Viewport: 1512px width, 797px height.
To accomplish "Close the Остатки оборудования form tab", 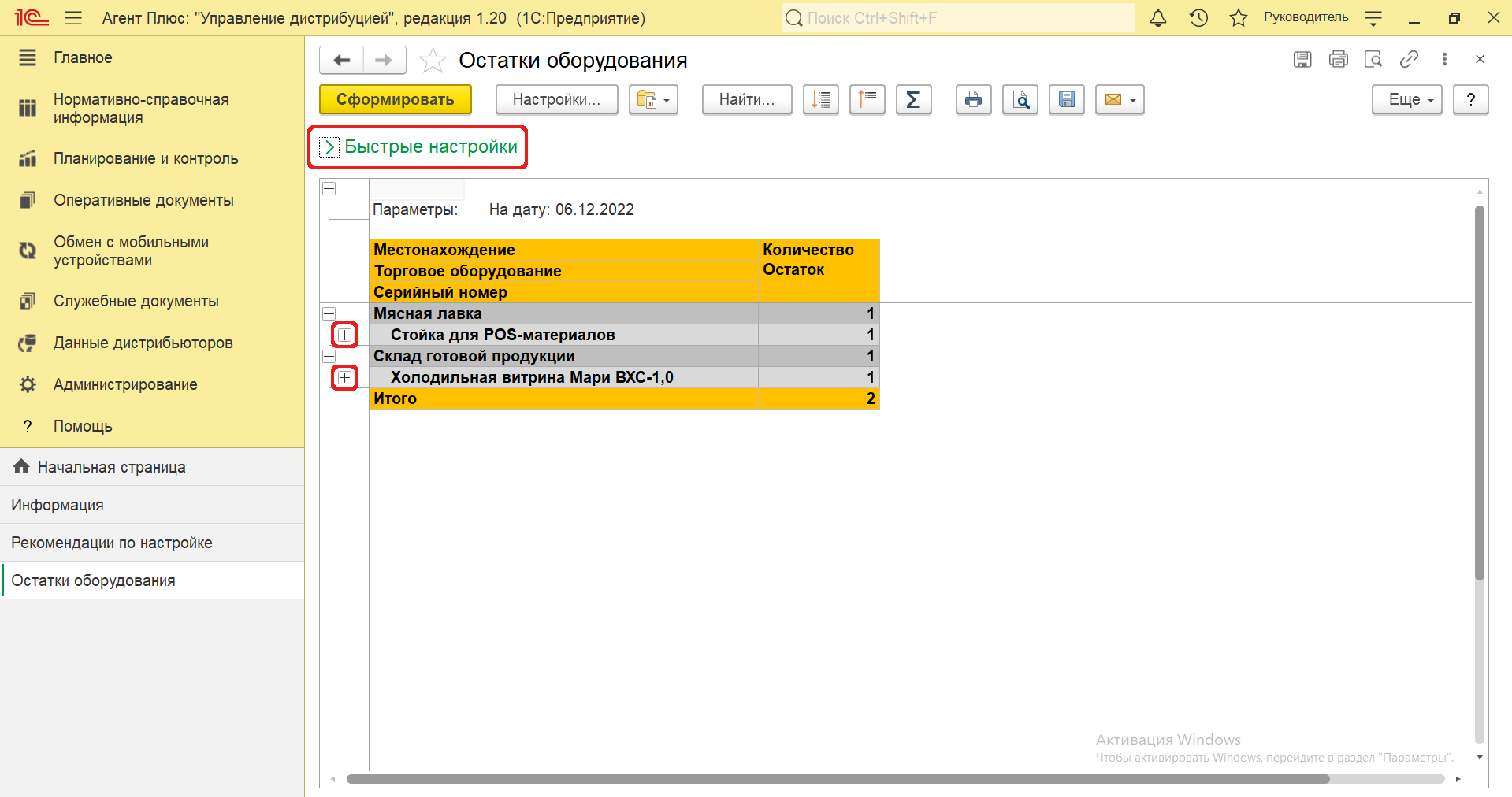I will [x=1480, y=59].
